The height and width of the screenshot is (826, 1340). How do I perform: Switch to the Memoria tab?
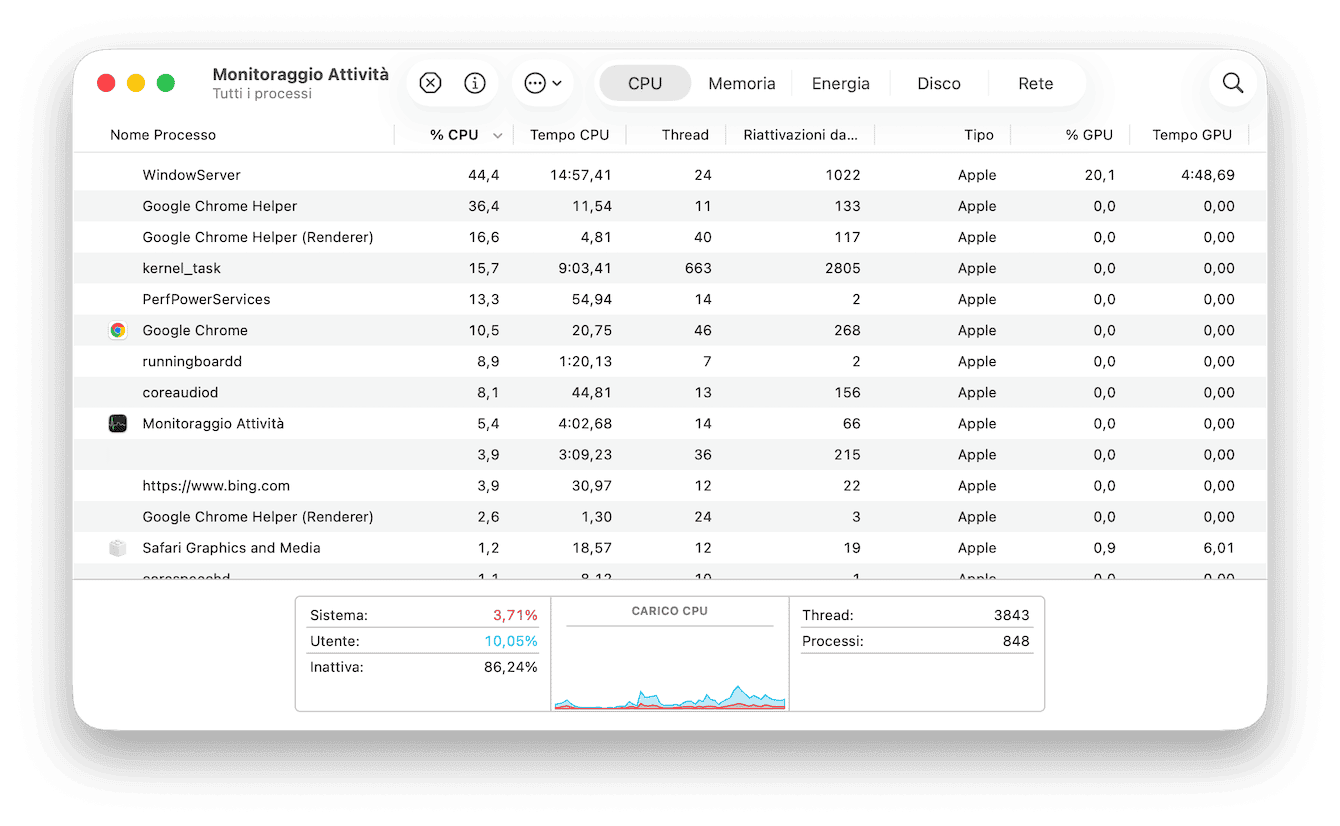[742, 83]
